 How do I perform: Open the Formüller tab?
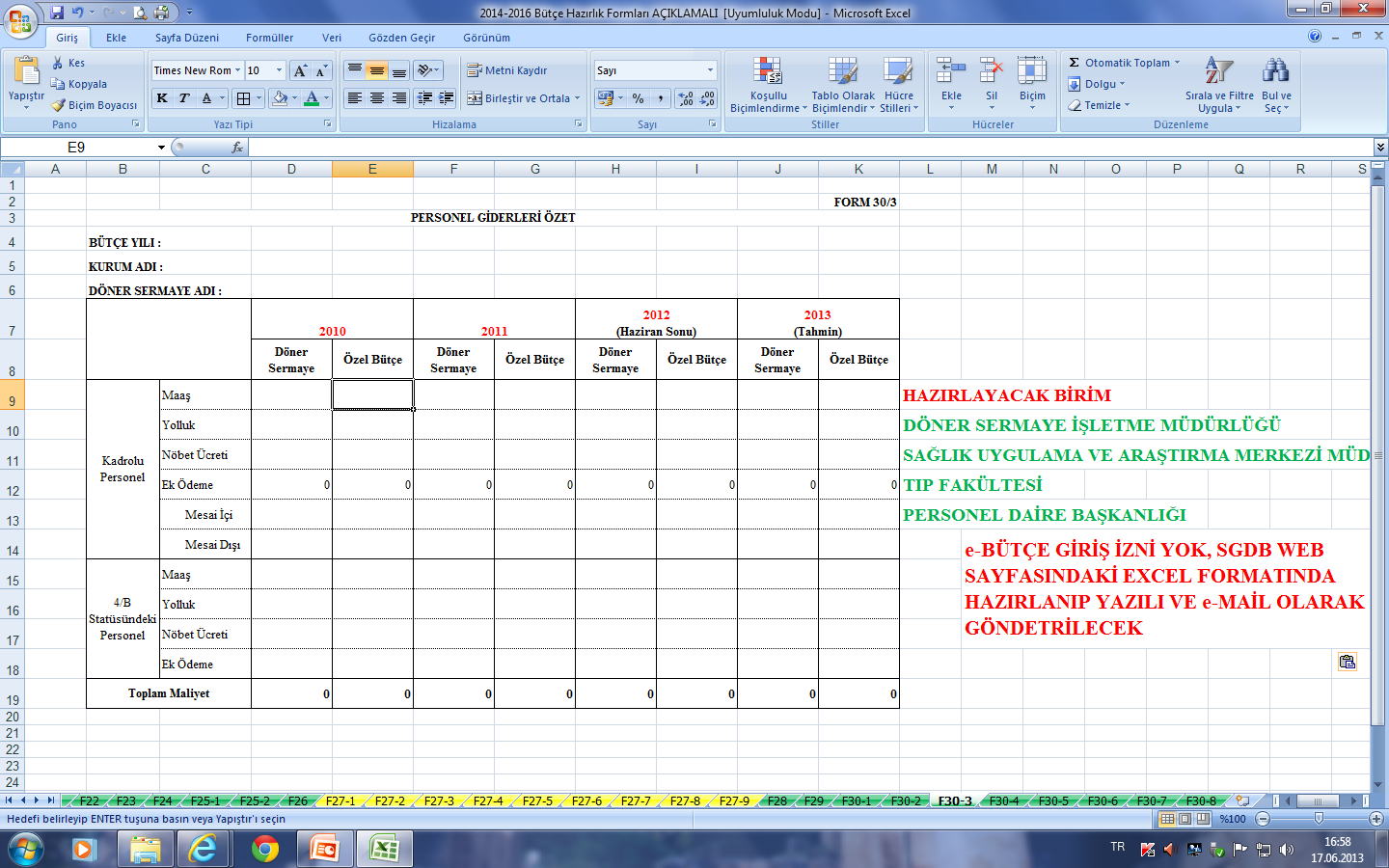pos(269,38)
